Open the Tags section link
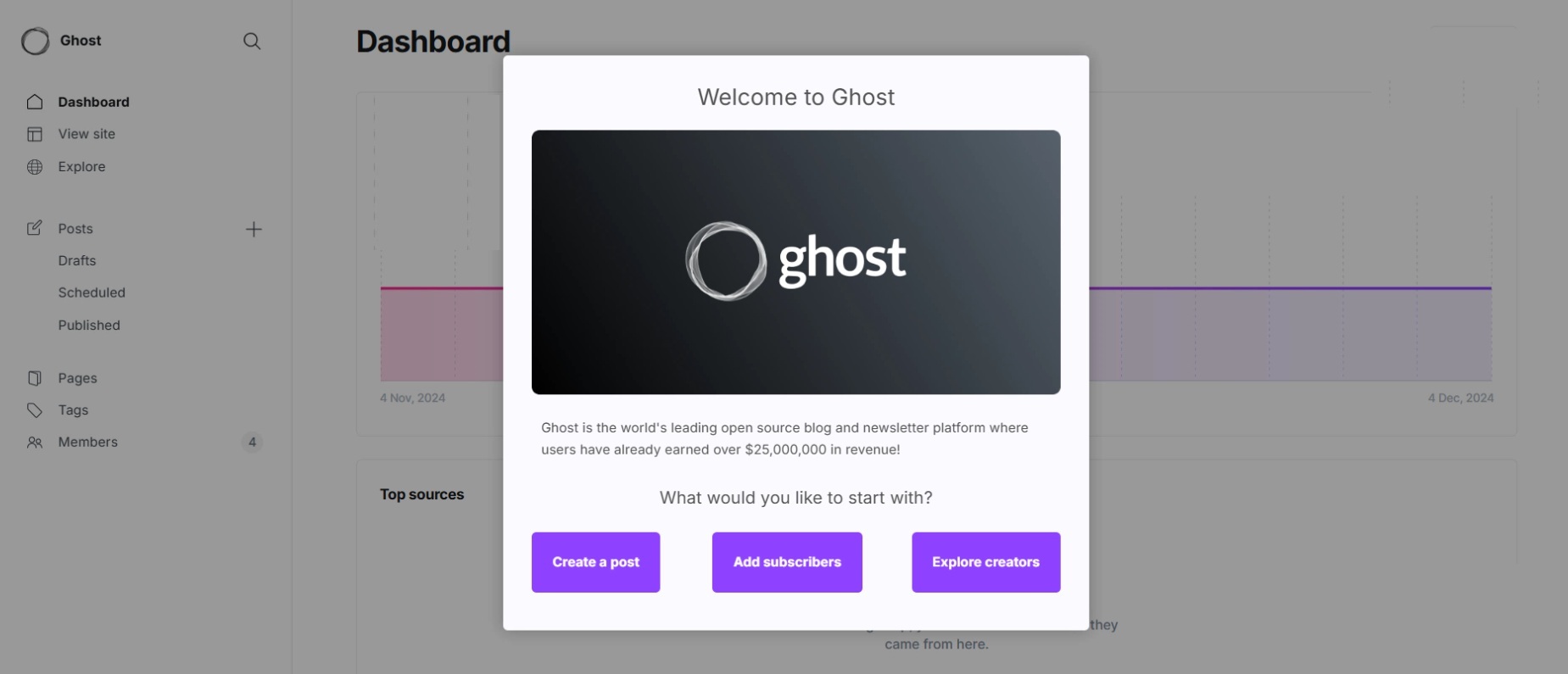1568x674 pixels. click(x=73, y=410)
